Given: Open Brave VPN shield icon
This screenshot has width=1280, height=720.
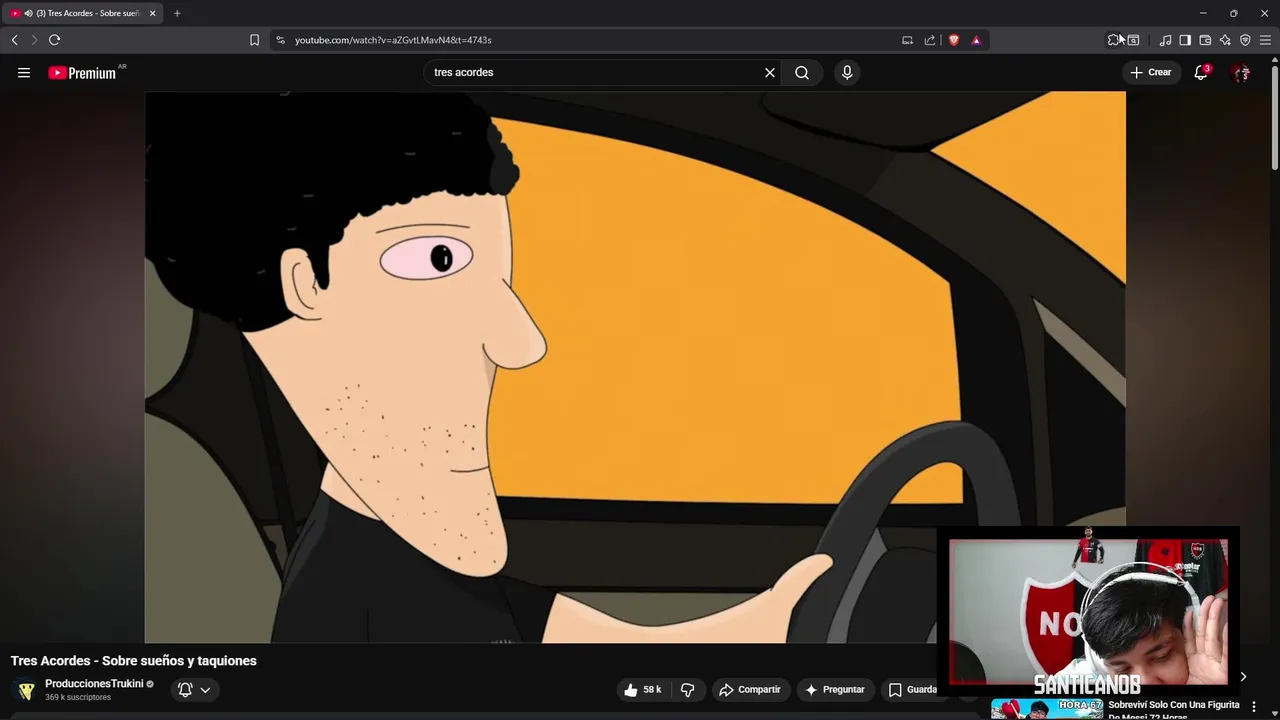Looking at the screenshot, I should click(x=1245, y=40).
